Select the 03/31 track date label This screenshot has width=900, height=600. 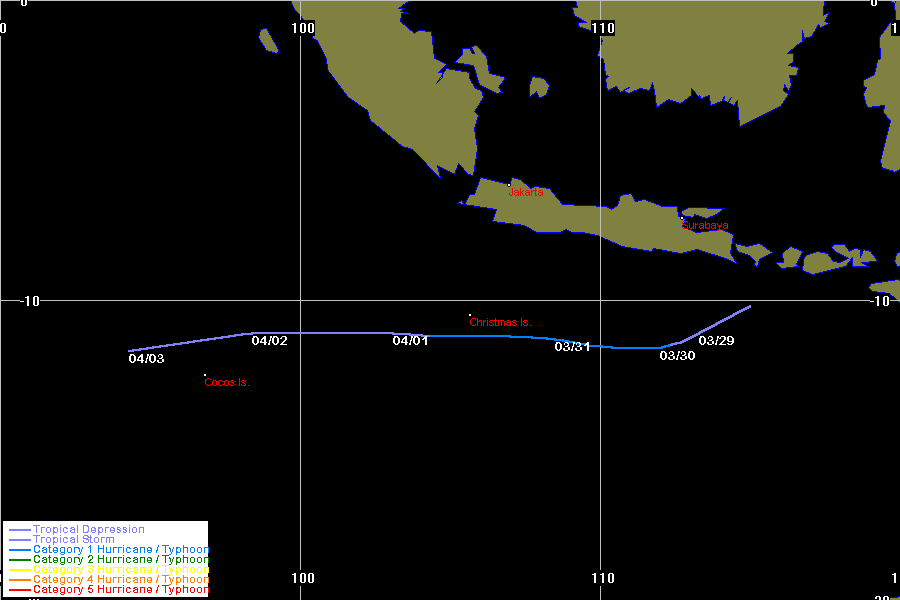pos(572,347)
